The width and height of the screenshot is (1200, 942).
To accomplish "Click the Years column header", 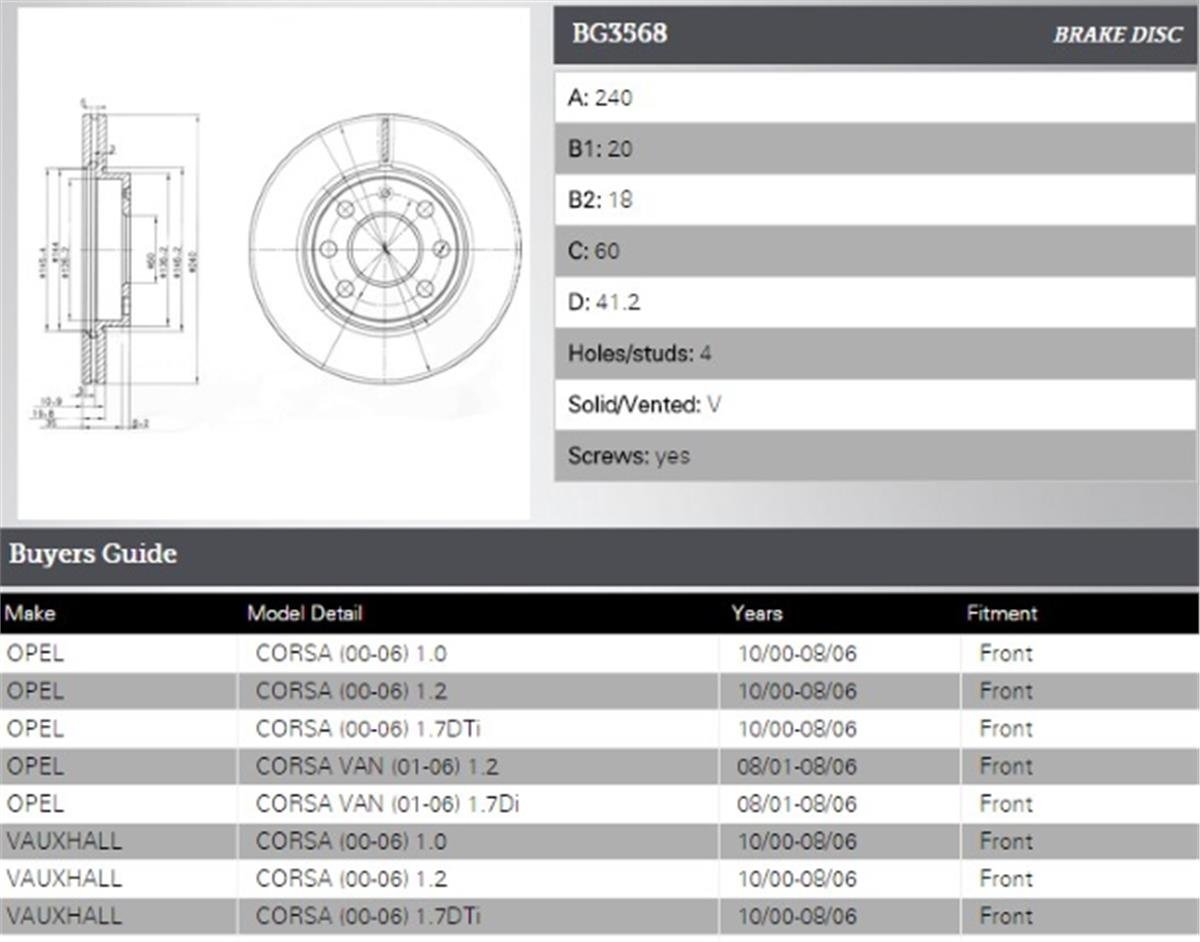I will pos(757,613).
